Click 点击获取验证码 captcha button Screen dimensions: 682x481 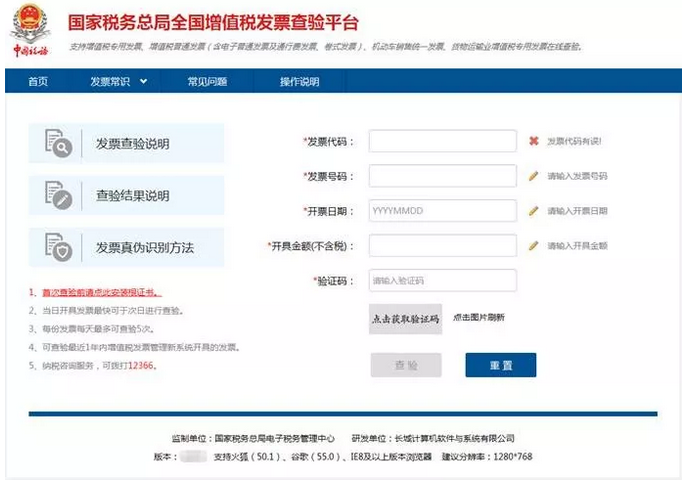click(405, 319)
